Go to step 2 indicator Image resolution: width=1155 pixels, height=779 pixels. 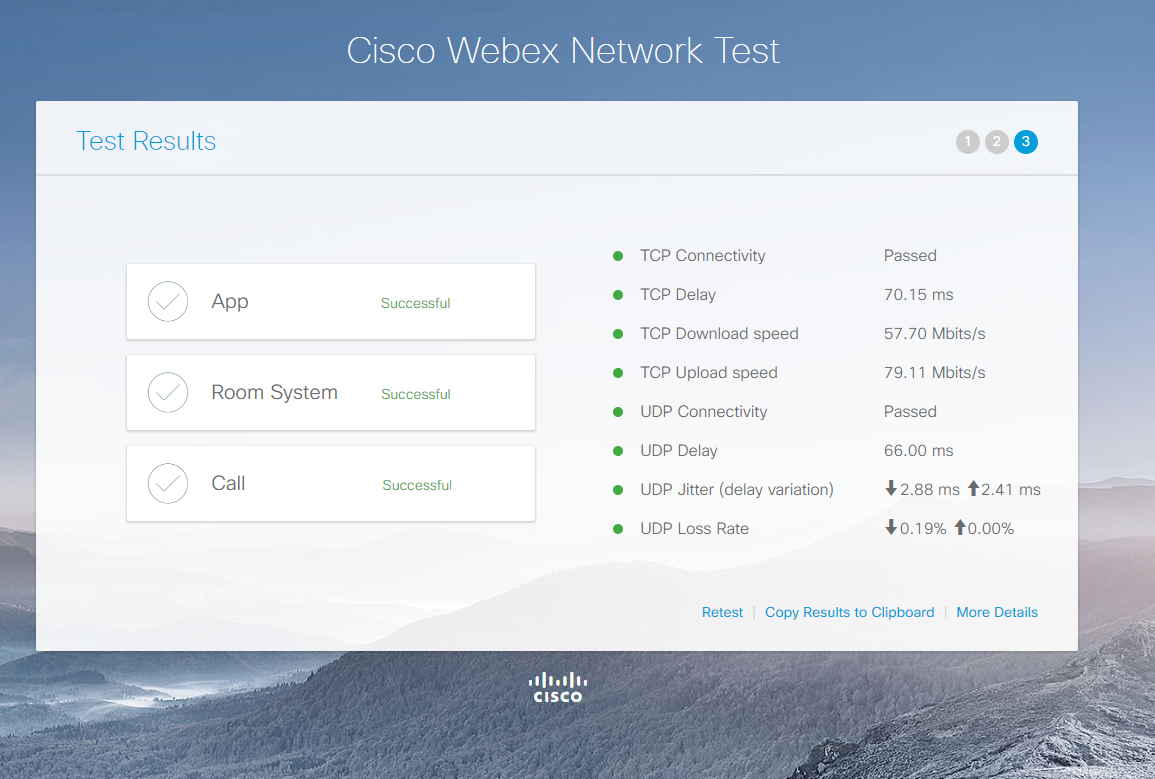pos(997,142)
